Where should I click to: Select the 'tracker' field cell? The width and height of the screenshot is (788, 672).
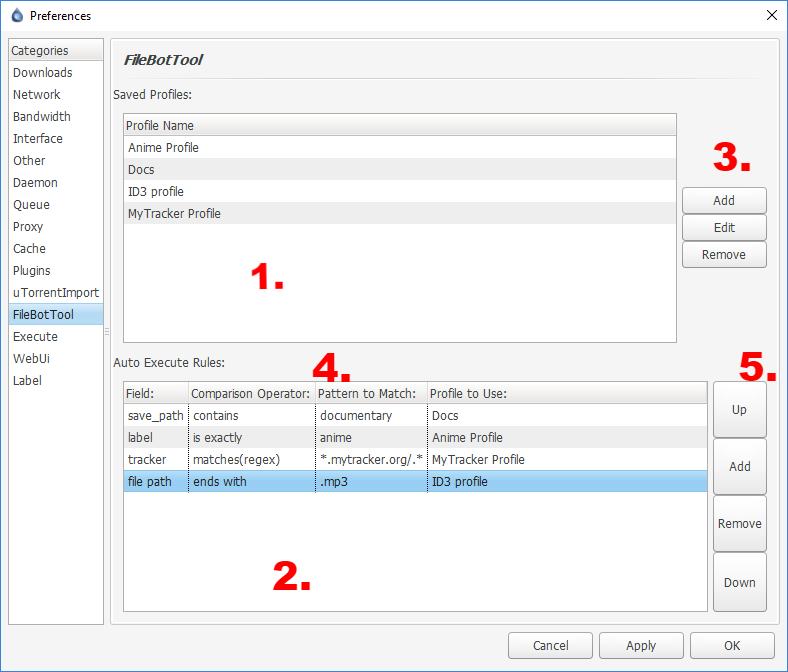[x=156, y=459]
